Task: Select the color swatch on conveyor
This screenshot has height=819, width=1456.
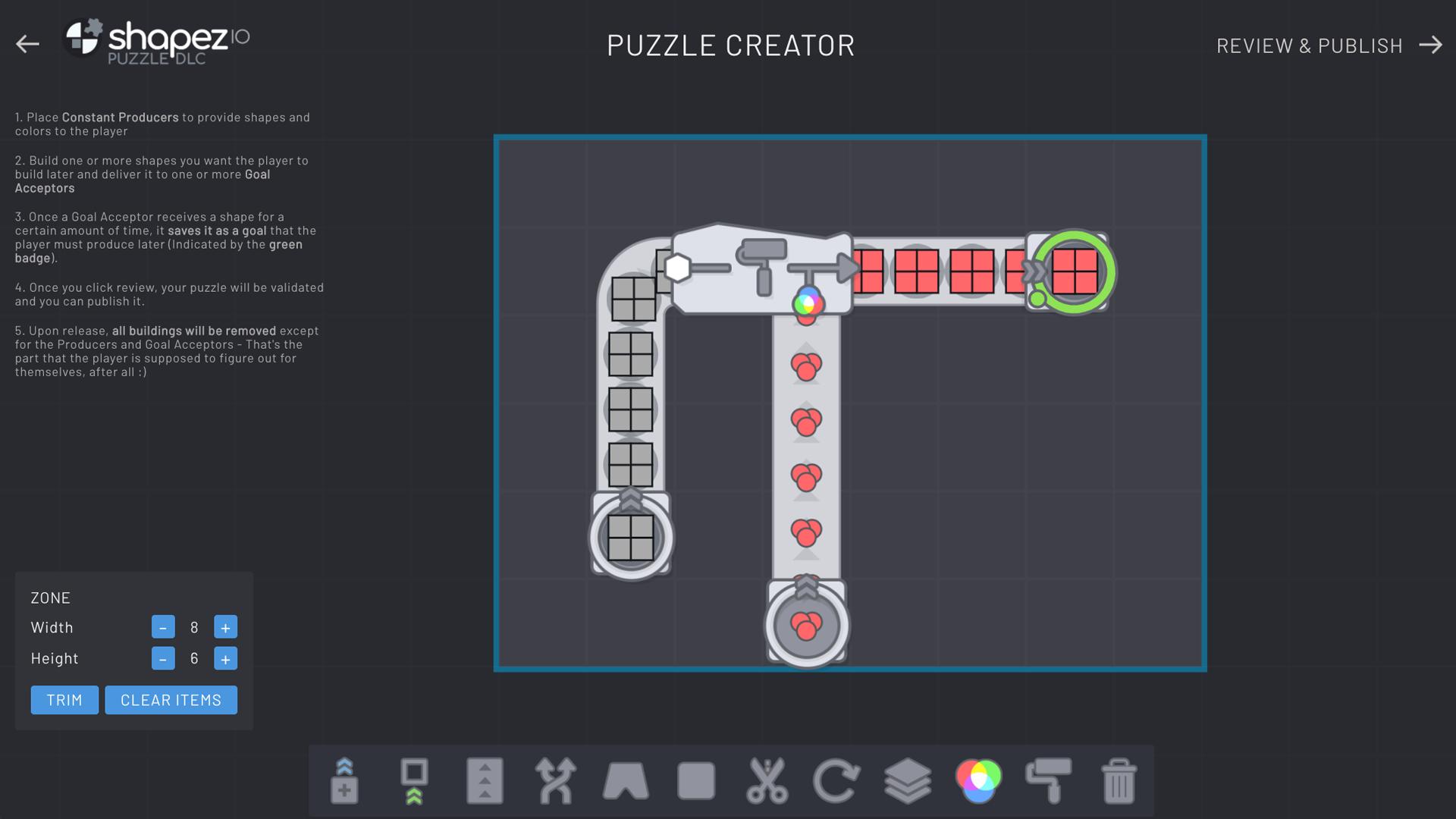Action: click(x=807, y=303)
